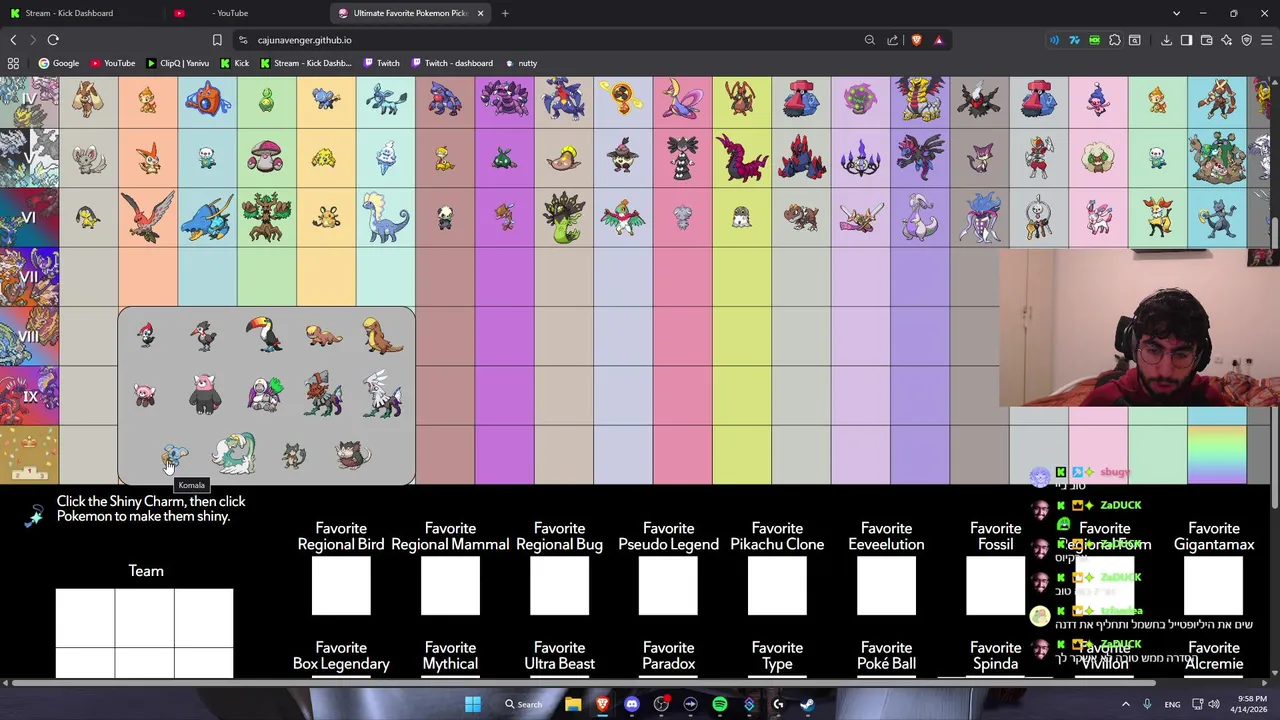Choose Type: Null in the popup

(323, 395)
